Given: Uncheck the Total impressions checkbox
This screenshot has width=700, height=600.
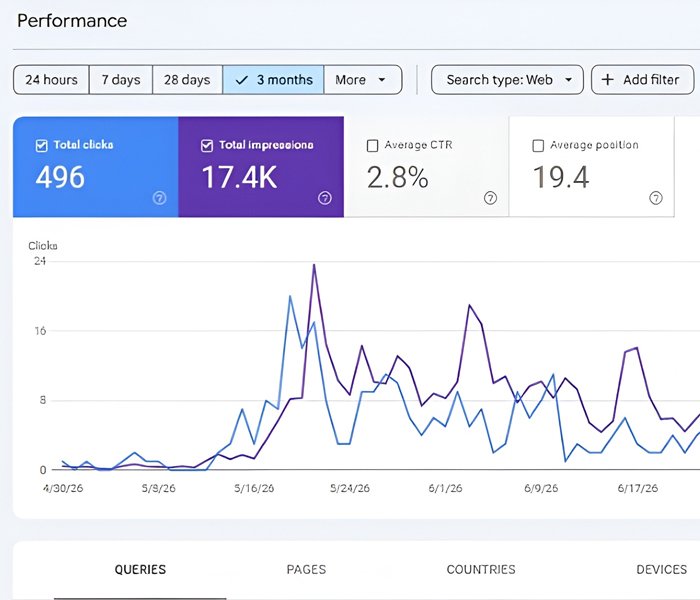Looking at the screenshot, I should coord(207,146).
